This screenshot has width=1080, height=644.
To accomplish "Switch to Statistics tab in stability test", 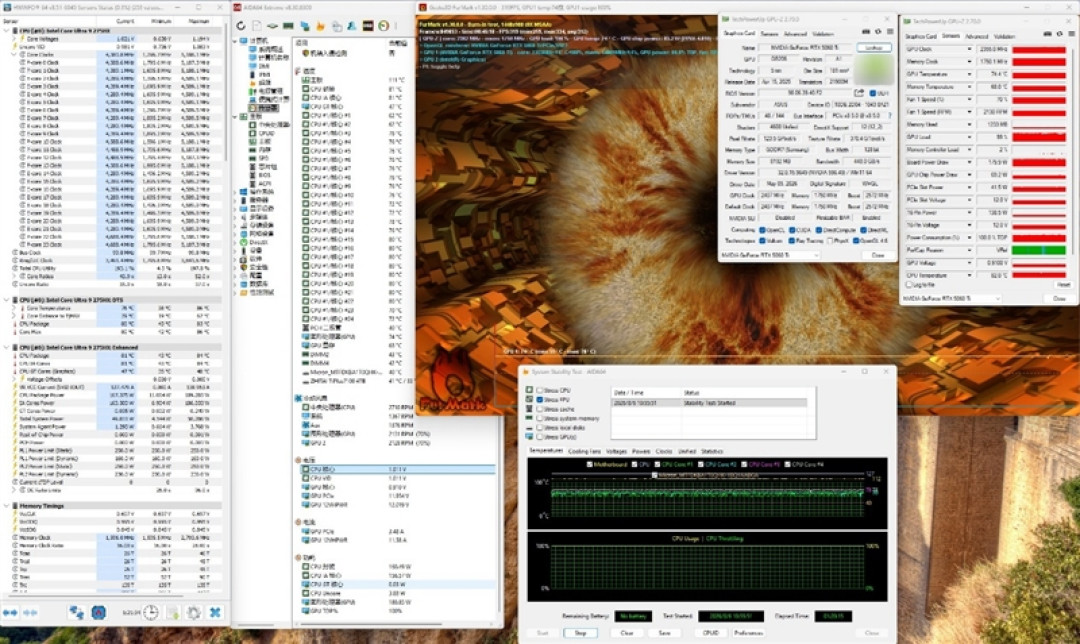I will (712, 451).
